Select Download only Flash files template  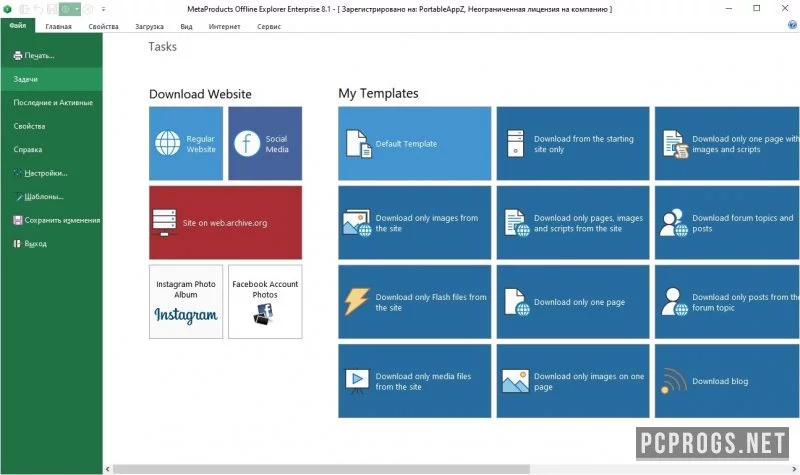point(414,302)
